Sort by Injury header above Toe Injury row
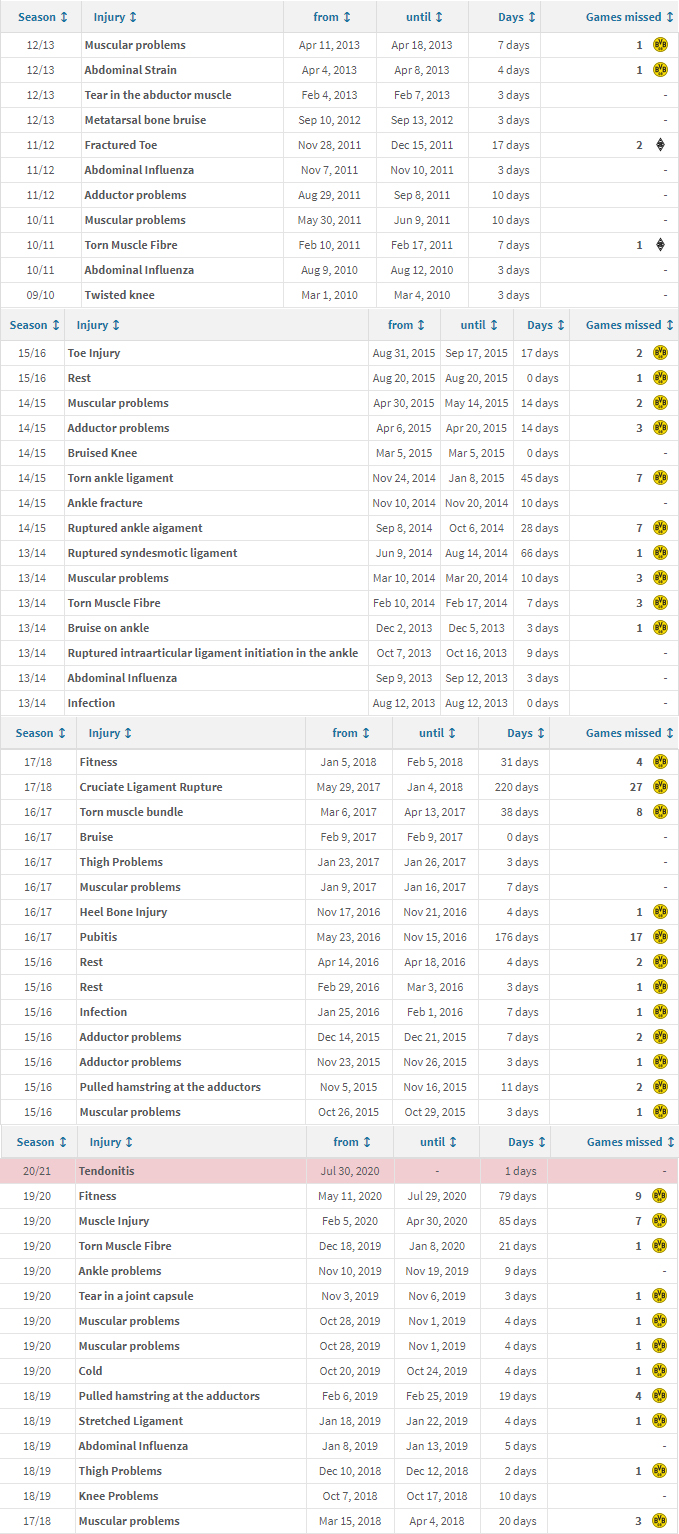This screenshot has width=679, height=1534. 98,325
